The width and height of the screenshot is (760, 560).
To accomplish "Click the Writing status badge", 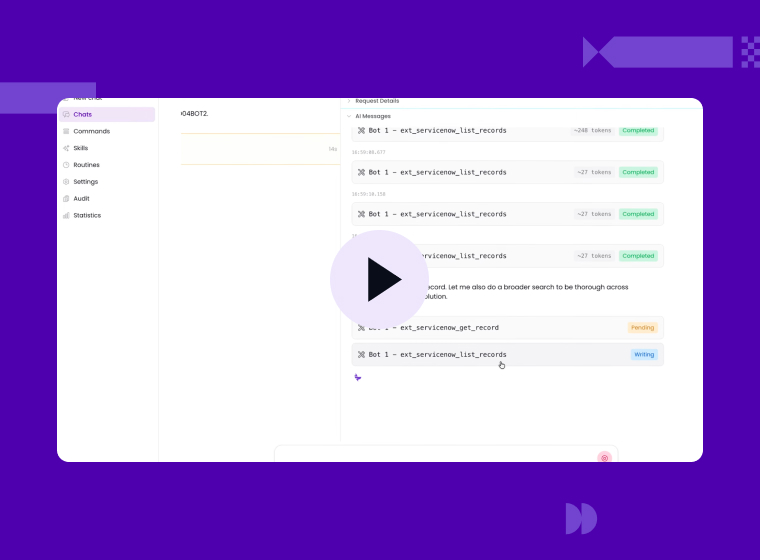I will pos(644,354).
